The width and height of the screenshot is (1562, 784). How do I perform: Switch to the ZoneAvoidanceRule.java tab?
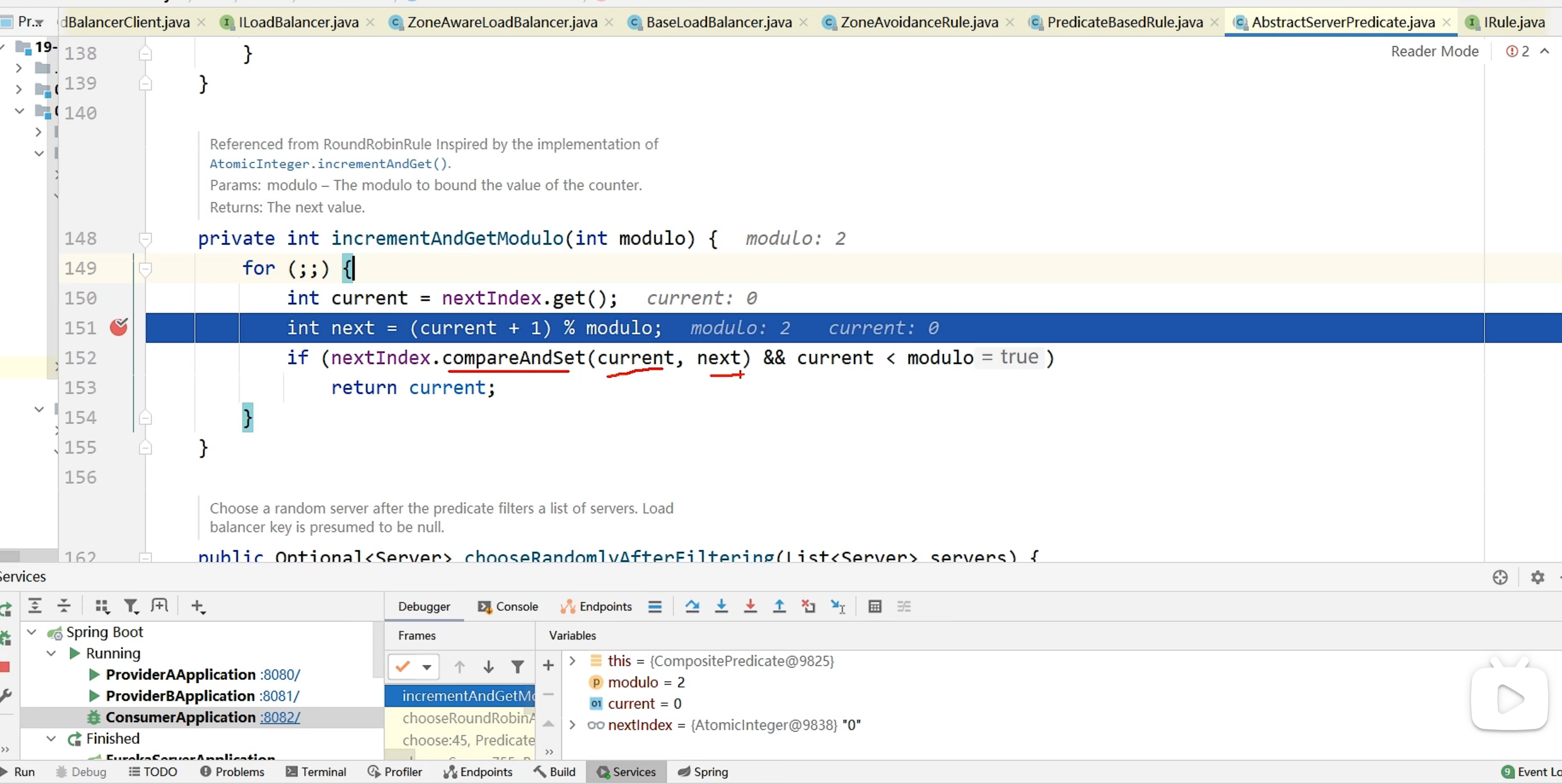[x=919, y=22]
